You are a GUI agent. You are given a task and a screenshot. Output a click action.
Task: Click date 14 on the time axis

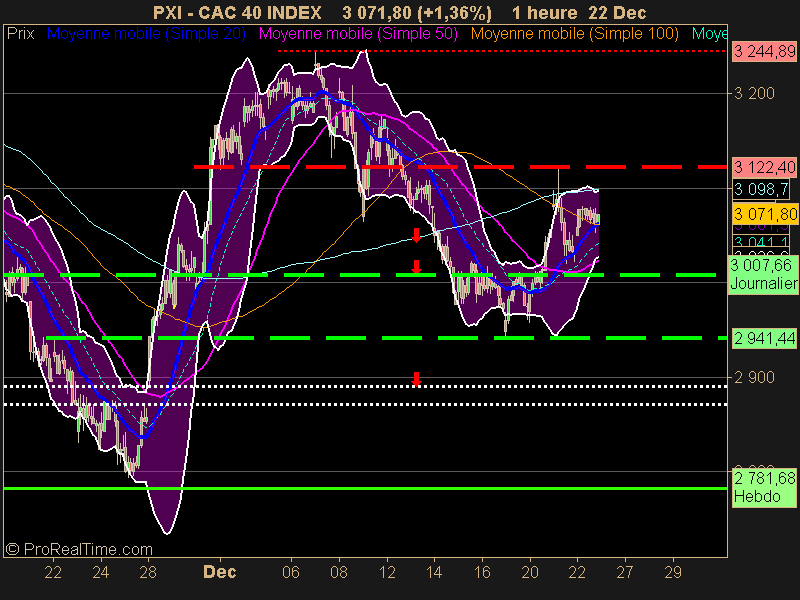pyautogui.click(x=434, y=572)
